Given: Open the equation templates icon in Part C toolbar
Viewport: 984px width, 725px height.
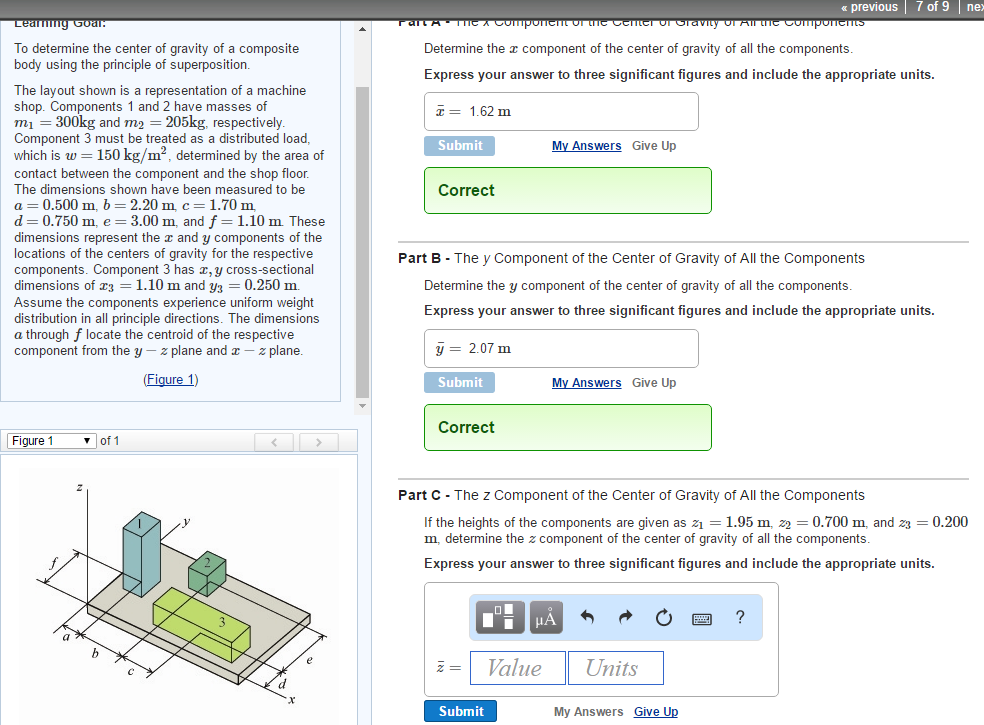Looking at the screenshot, I should [499, 617].
